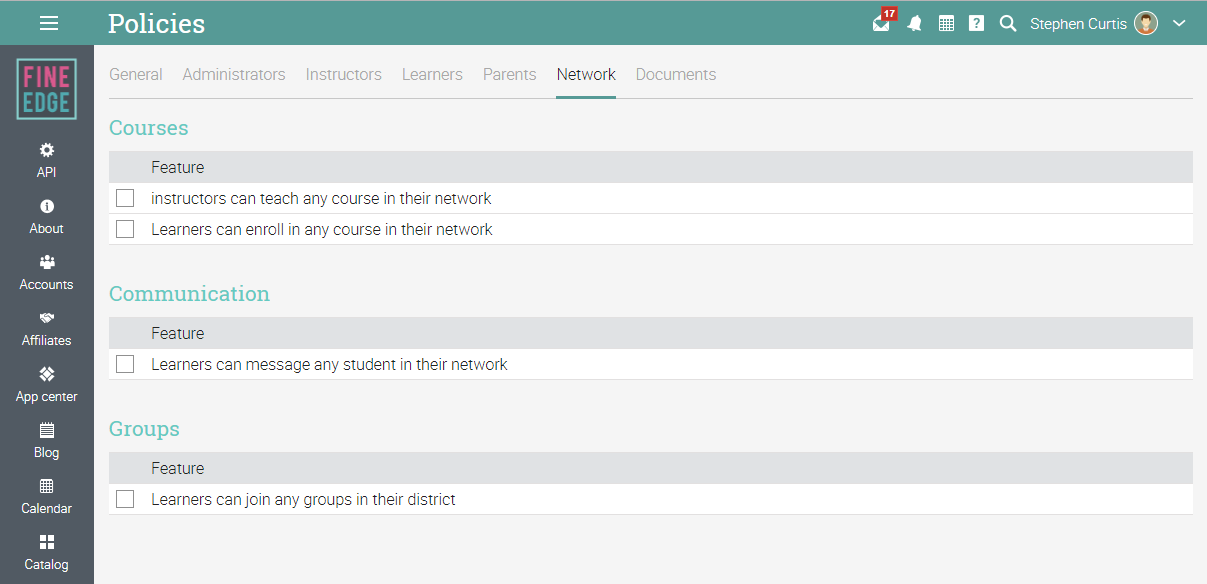The height and width of the screenshot is (584, 1207).
Task: Click the Communication section heading
Action: (x=189, y=294)
